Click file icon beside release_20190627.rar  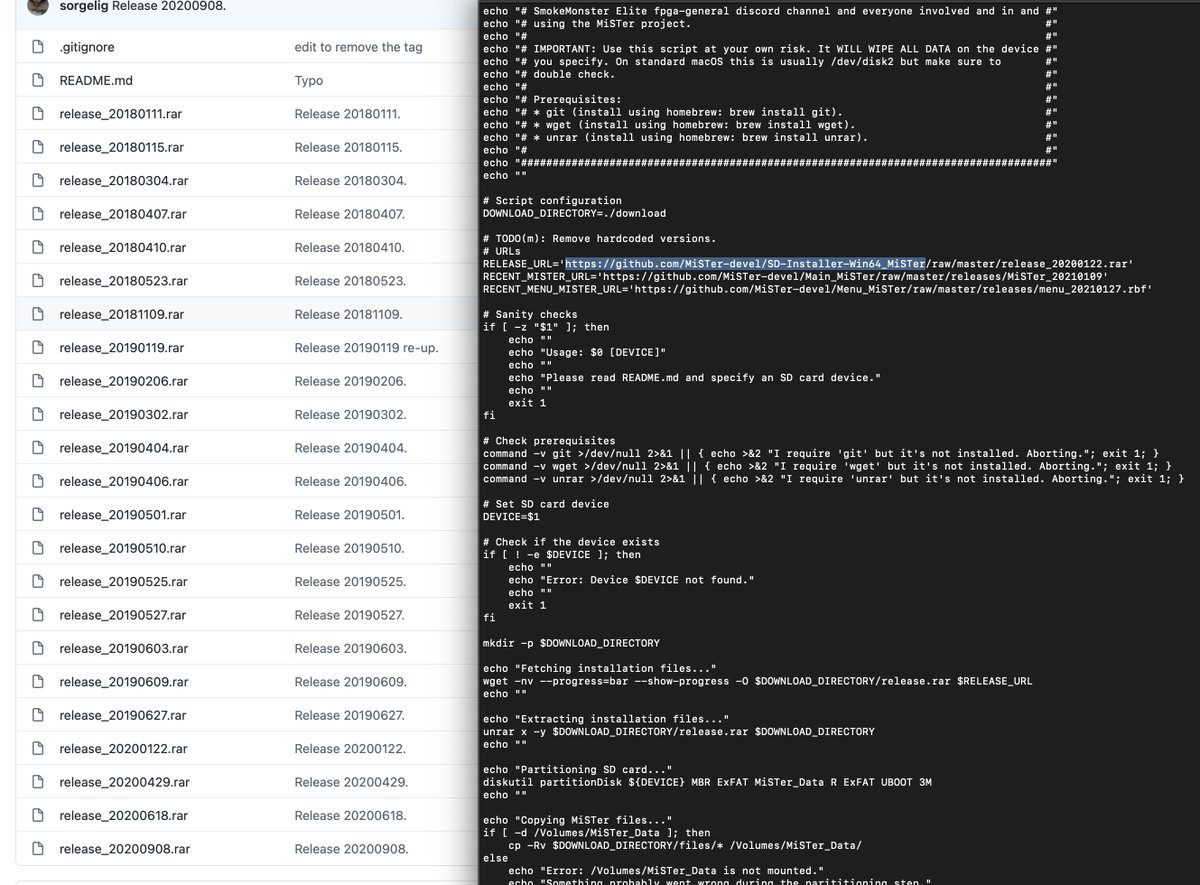(x=37, y=715)
